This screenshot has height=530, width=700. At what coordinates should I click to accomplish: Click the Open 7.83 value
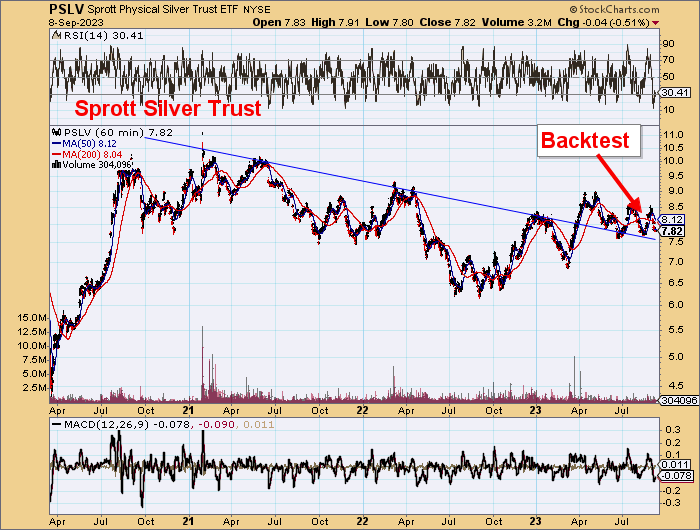pos(279,22)
